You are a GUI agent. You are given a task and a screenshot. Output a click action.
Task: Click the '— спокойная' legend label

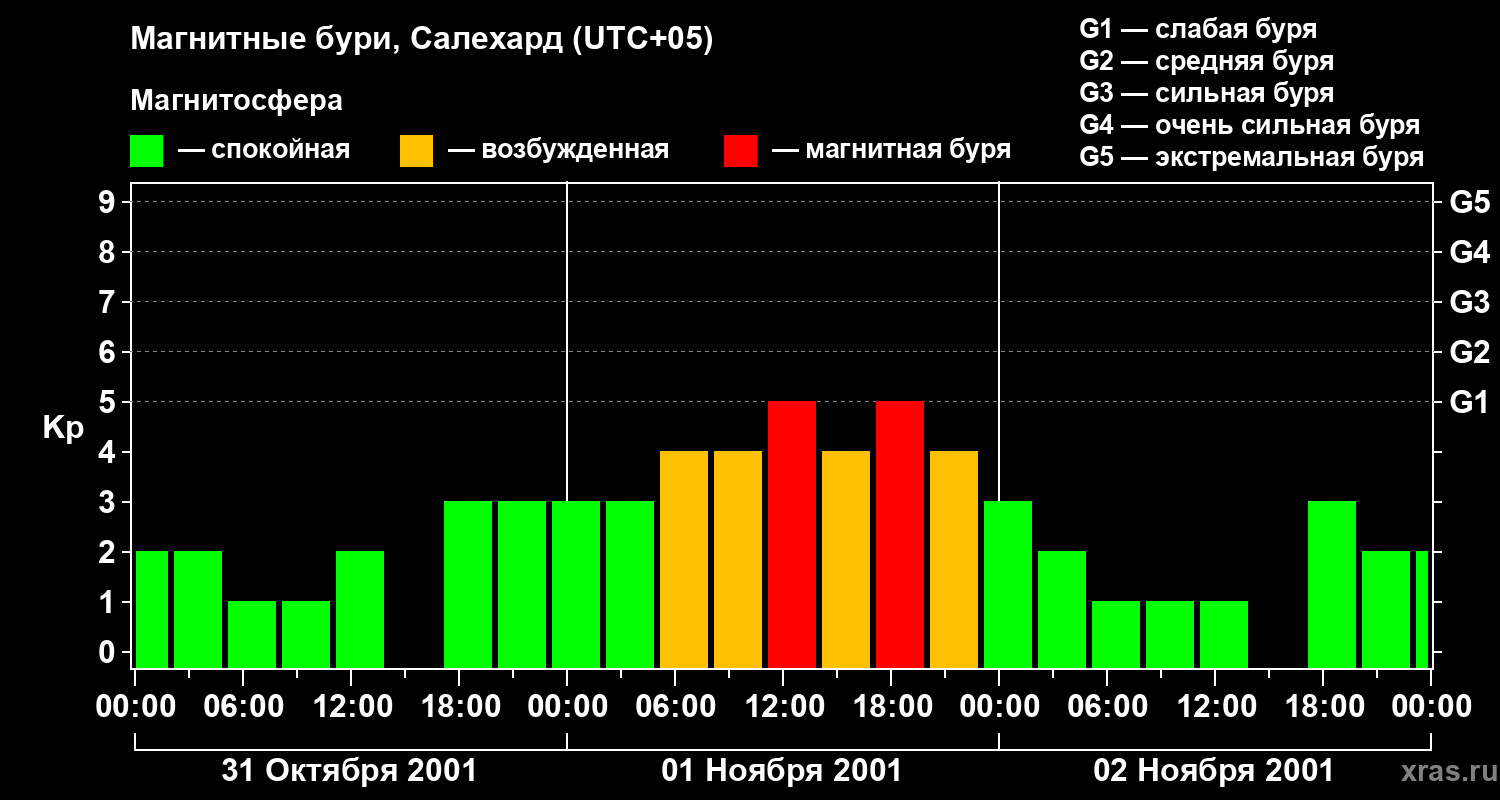(x=264, y=150)
